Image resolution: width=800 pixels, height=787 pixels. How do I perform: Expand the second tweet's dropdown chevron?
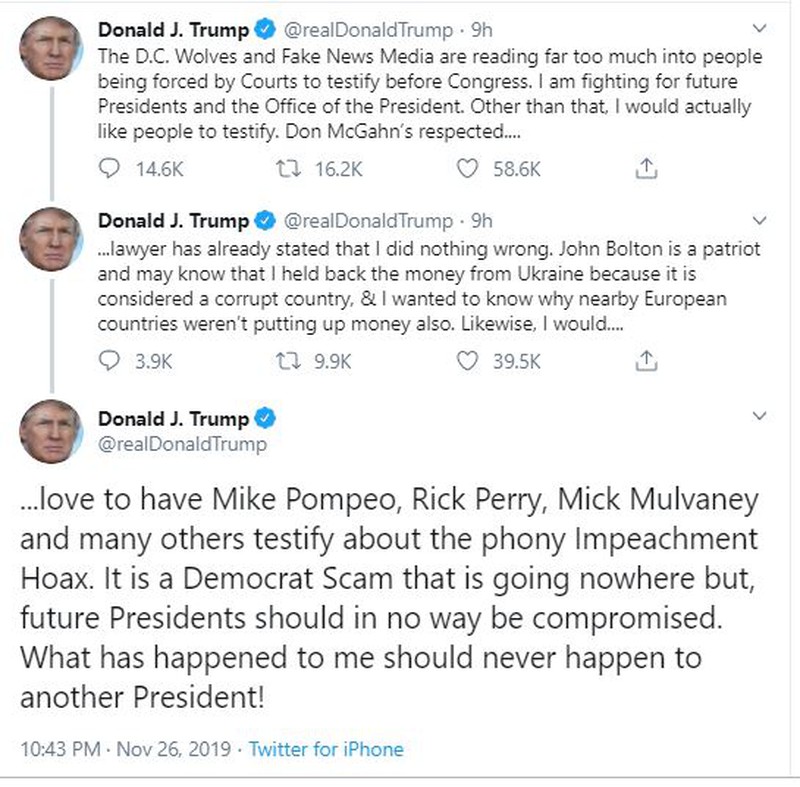pyautogui.click(x=759, y=221)
